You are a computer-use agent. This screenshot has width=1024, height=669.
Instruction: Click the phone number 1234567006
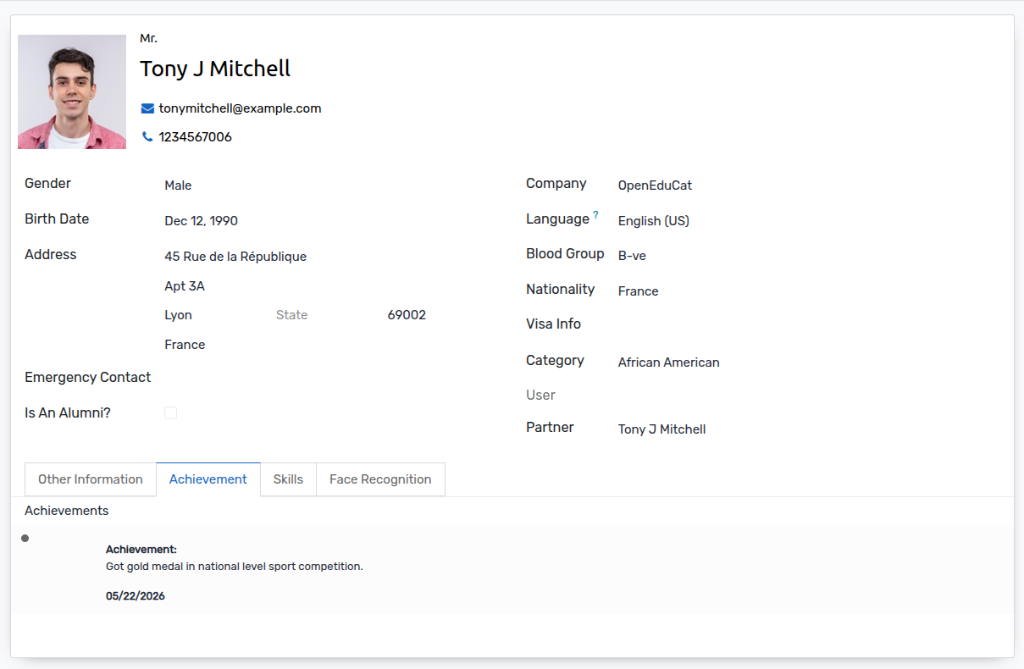coord(195,137)
